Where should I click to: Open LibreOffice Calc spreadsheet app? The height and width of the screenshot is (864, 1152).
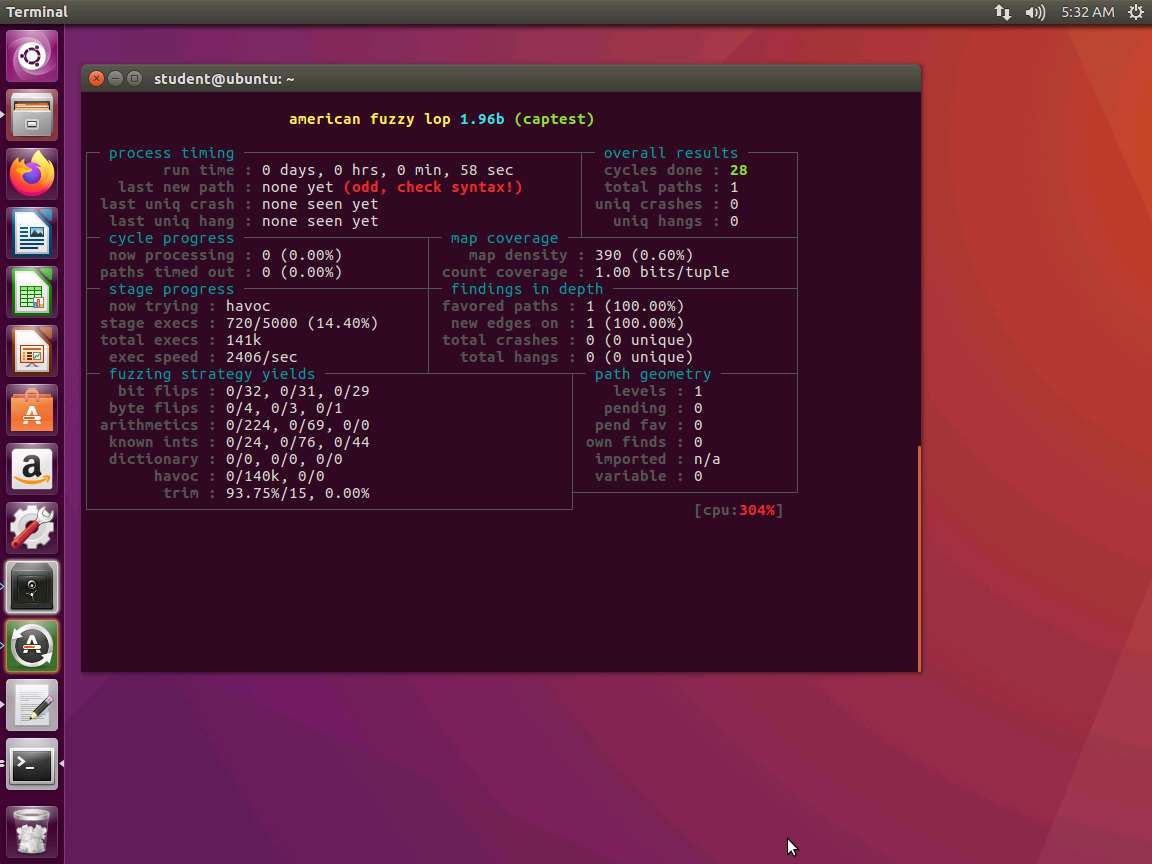point(32,293)
